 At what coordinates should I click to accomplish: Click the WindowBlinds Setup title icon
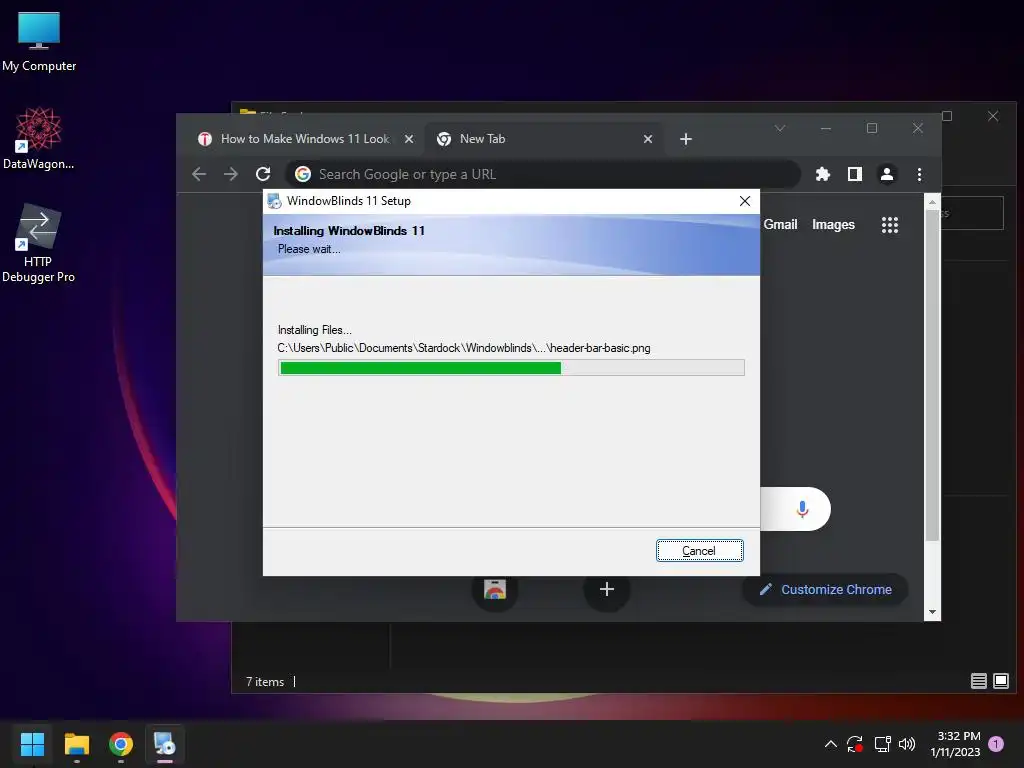[x=275, y=201]
